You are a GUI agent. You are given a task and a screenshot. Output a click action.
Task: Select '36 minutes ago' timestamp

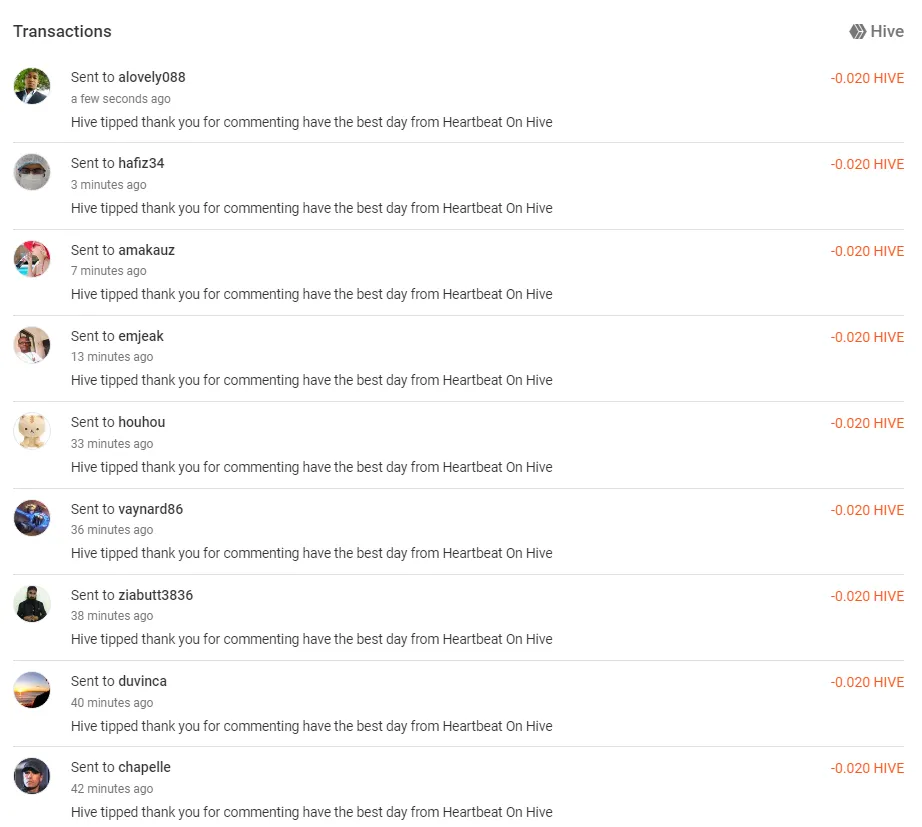pos(112,529)
